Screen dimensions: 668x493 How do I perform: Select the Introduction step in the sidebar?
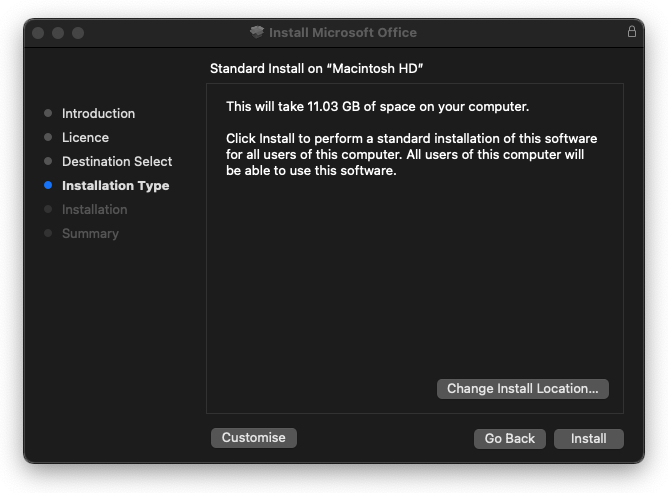(98, 113)
